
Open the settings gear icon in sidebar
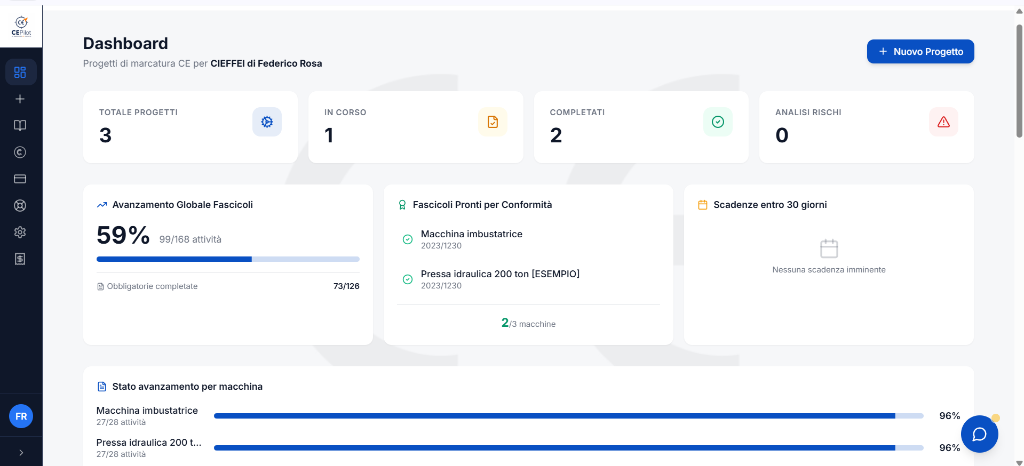20,232
